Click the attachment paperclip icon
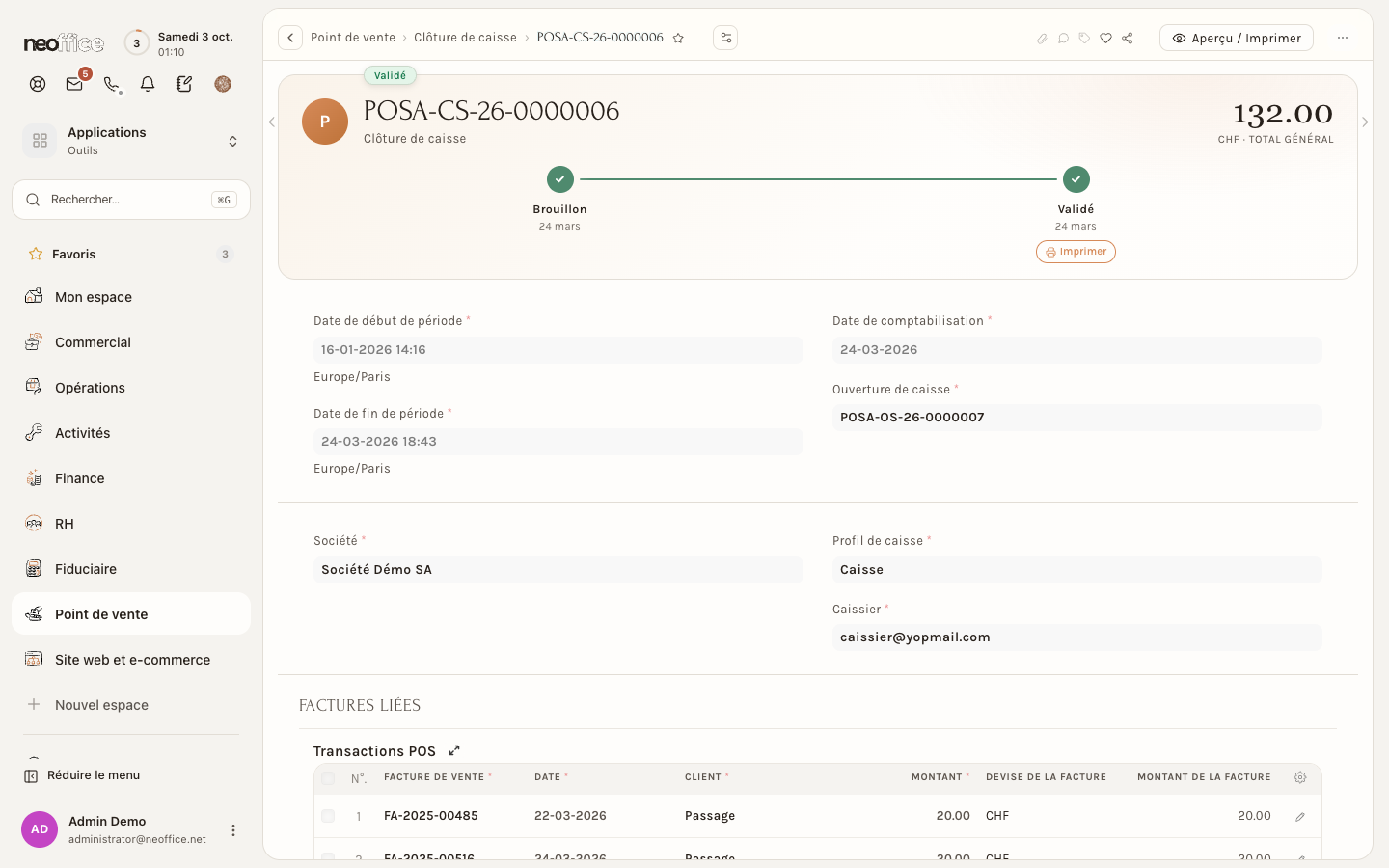 (1042, 39)
